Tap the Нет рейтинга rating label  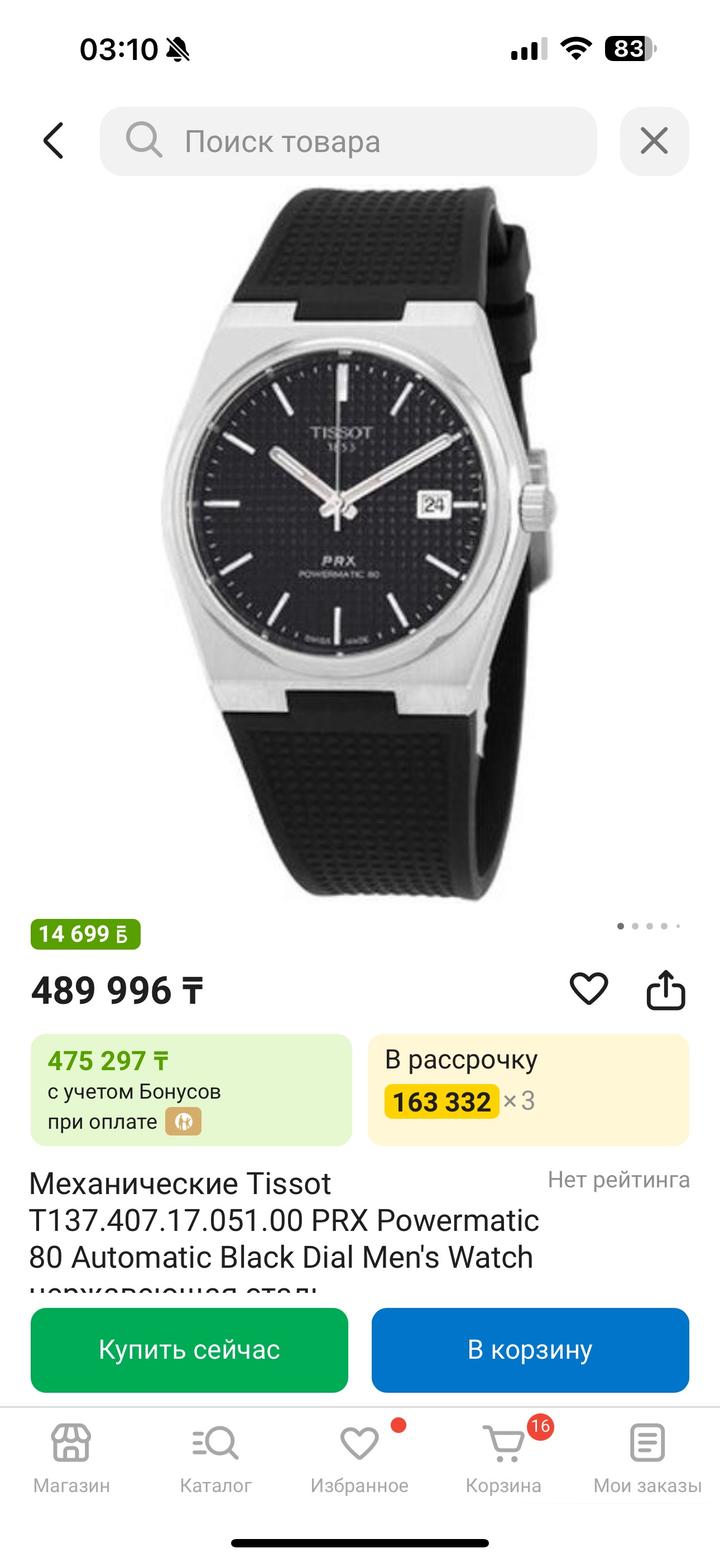coord(618,1180)
